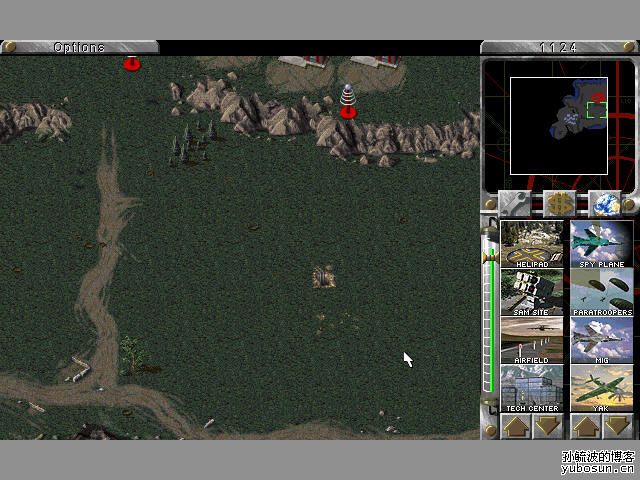The width and height of the screenshot is (640, 480).
Task: Click the credits counter showing 1124
Action: [x=559, y=47]
